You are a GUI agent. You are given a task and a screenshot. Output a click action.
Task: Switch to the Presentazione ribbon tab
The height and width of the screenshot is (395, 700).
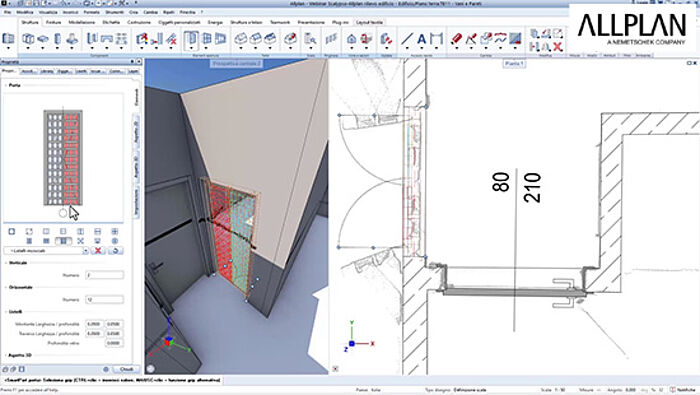[x=311, y=22]
